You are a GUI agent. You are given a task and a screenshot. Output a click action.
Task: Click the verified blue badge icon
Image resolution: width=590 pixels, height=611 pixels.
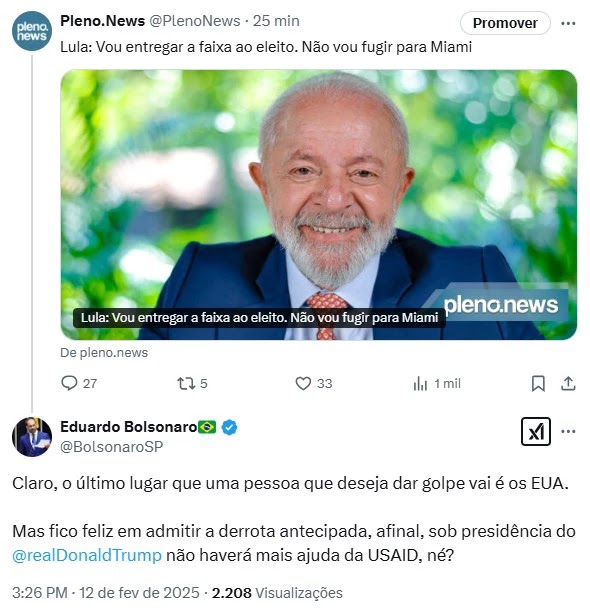coord(229,427)
